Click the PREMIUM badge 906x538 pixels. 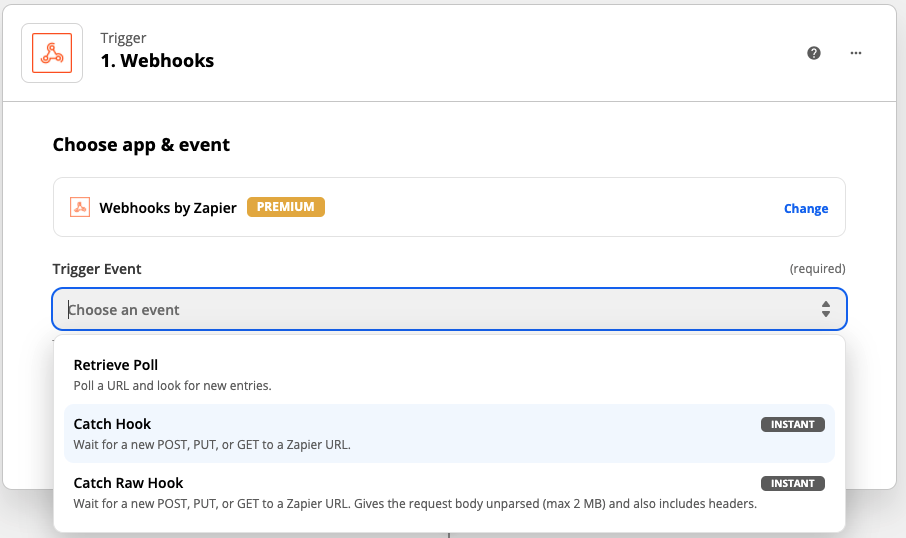click(285, 207)
